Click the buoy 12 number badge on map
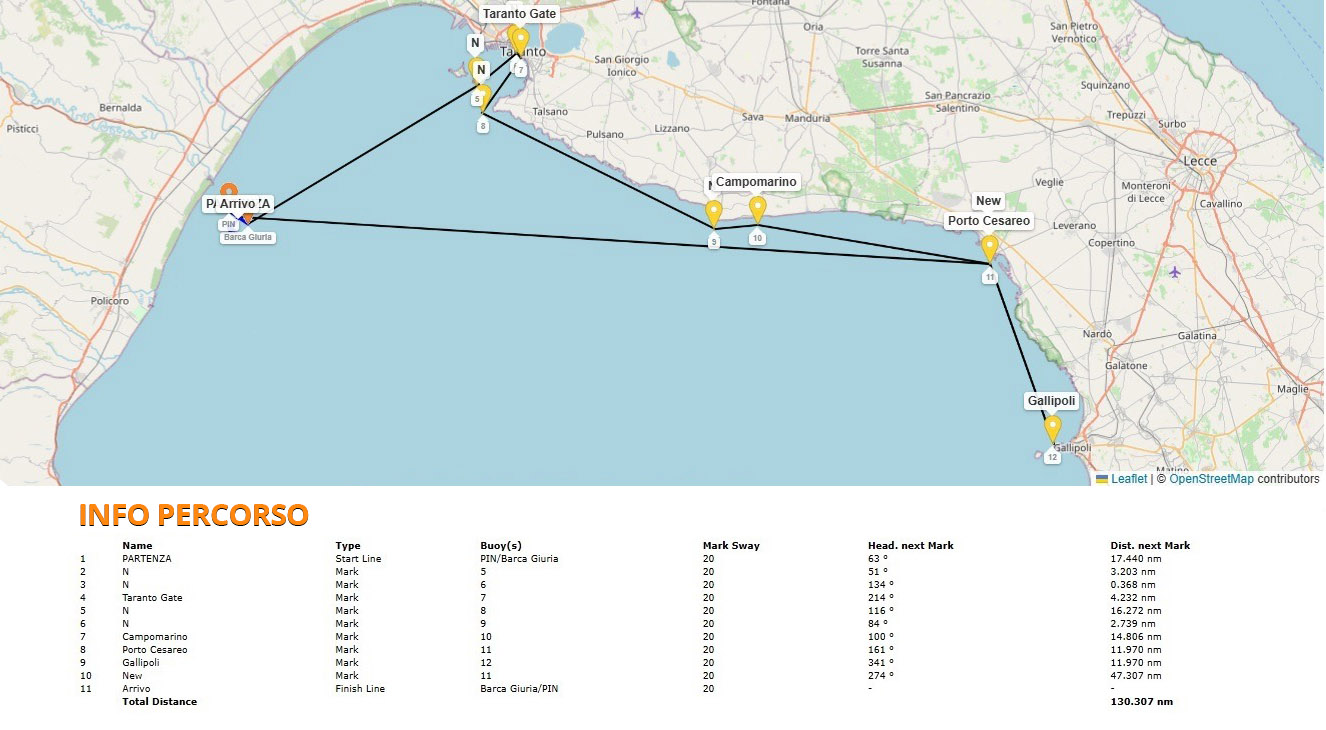 click(x=1052, y=457)
